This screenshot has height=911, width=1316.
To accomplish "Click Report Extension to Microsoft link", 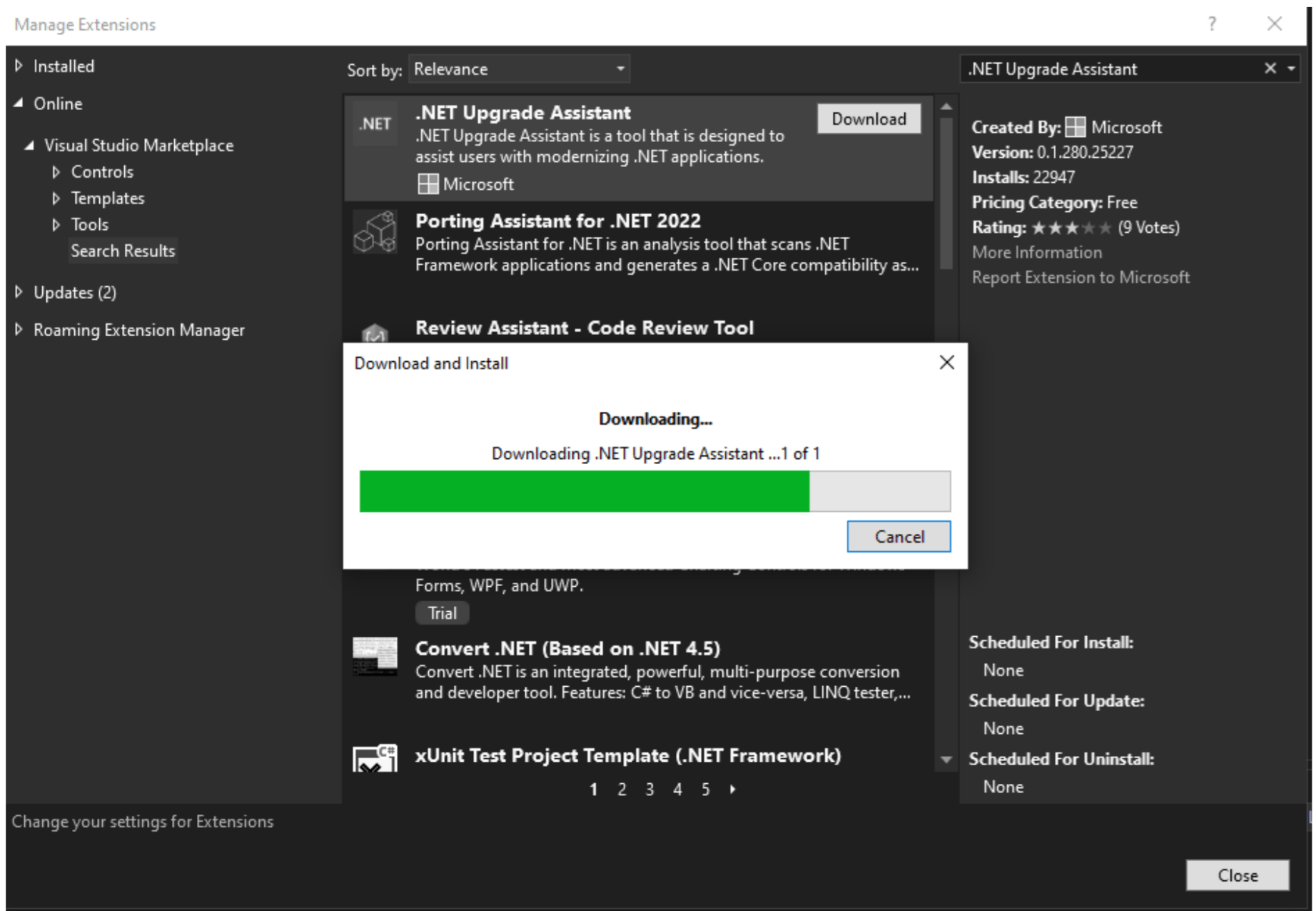I will (x=1080, y=277).
